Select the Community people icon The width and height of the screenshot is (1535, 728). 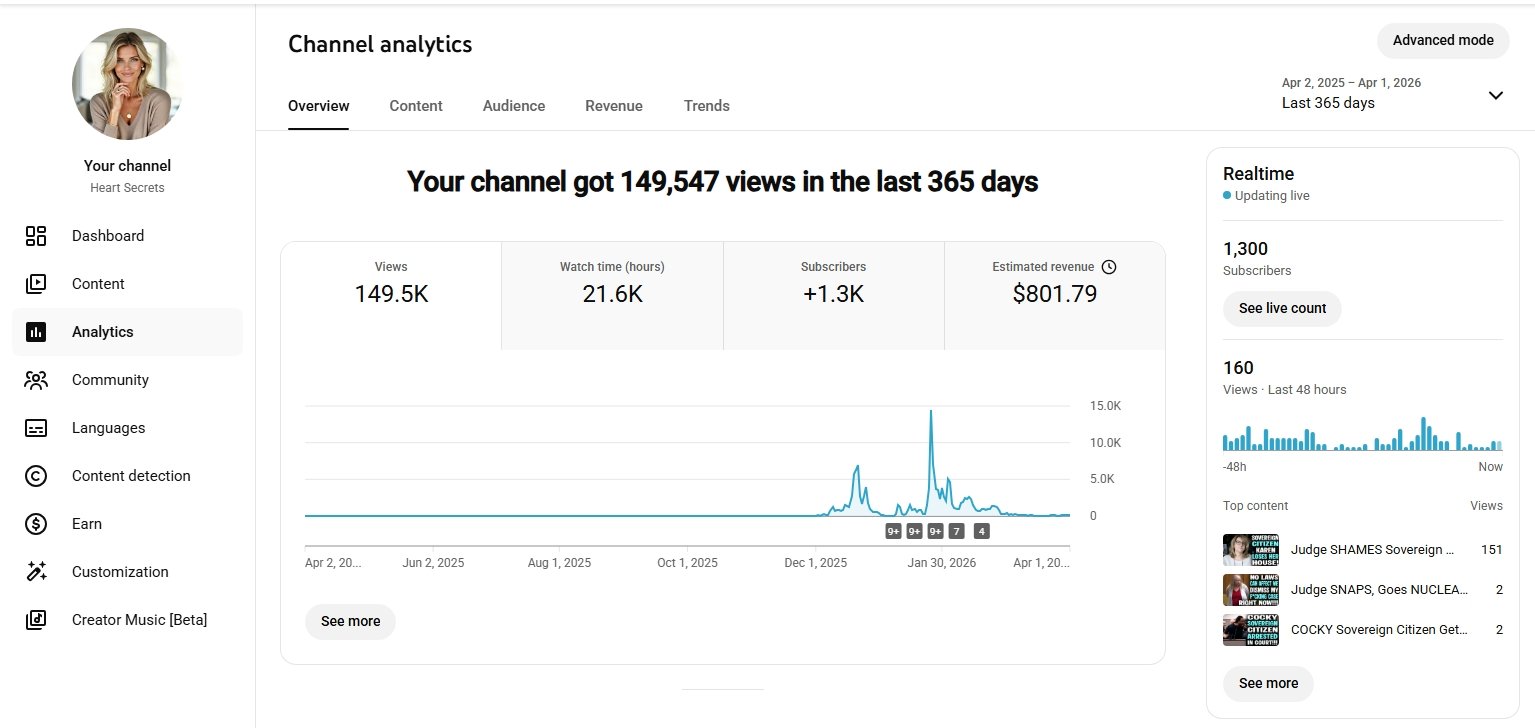coord(36,380)
